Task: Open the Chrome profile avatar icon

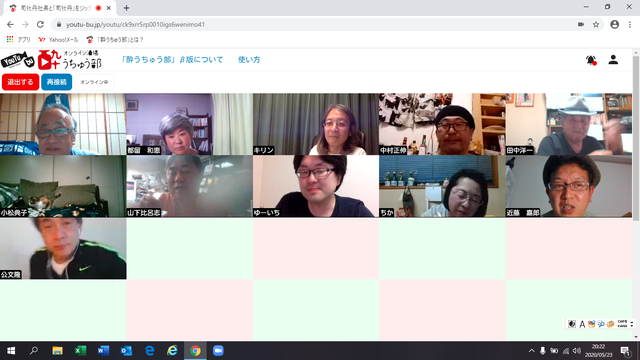Action: [x=614, y=24]
